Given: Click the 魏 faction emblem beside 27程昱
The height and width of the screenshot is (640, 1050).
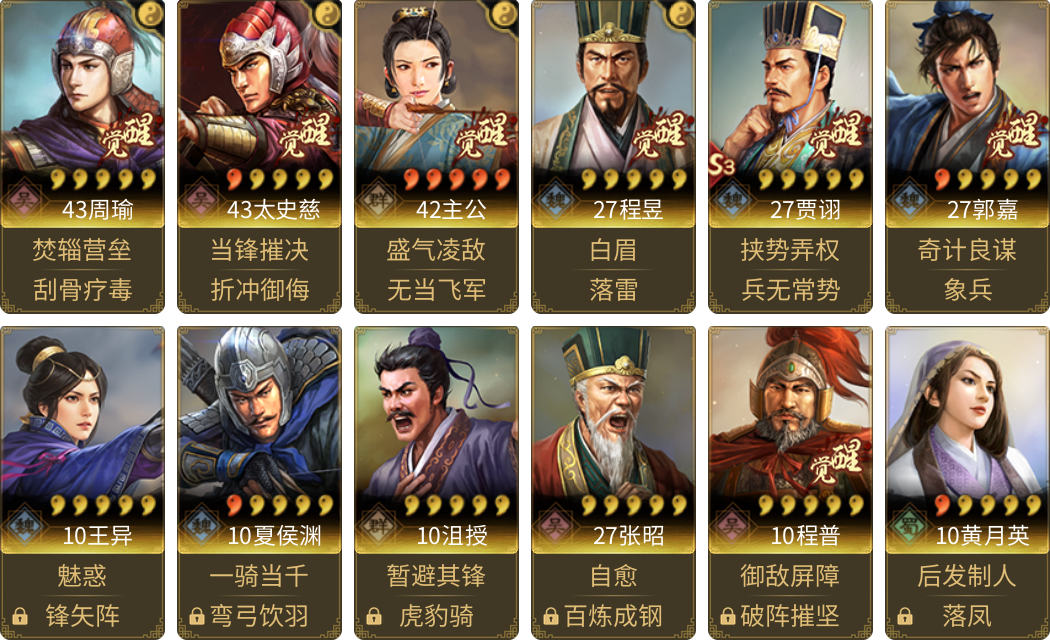Looking at the screenshot, I should click(555, 199).
